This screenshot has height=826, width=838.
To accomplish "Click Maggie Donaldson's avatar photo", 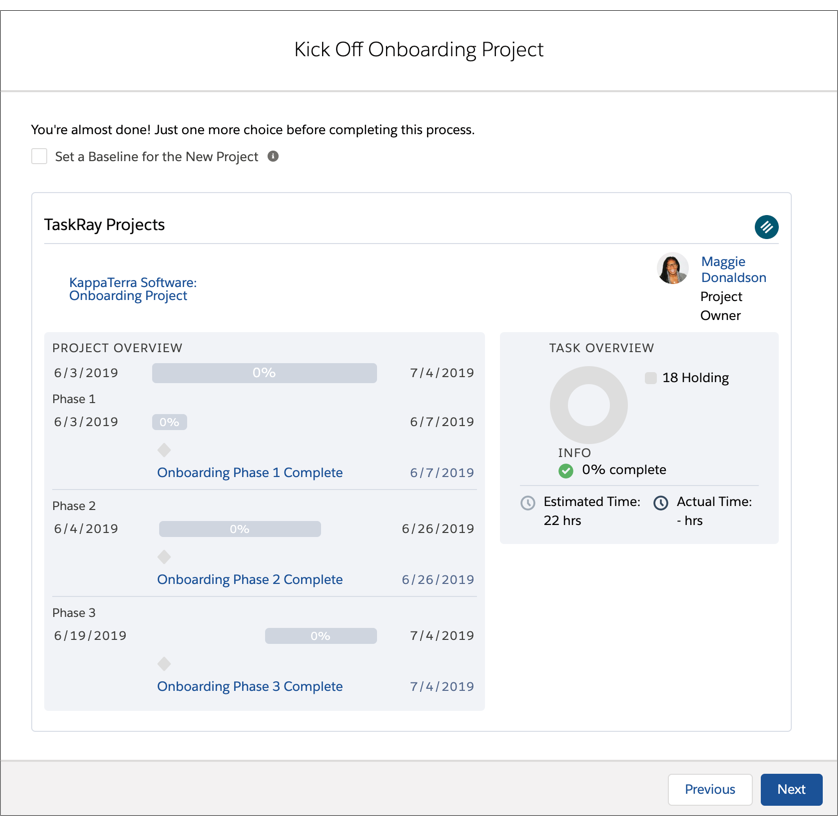I will point(672,268).
